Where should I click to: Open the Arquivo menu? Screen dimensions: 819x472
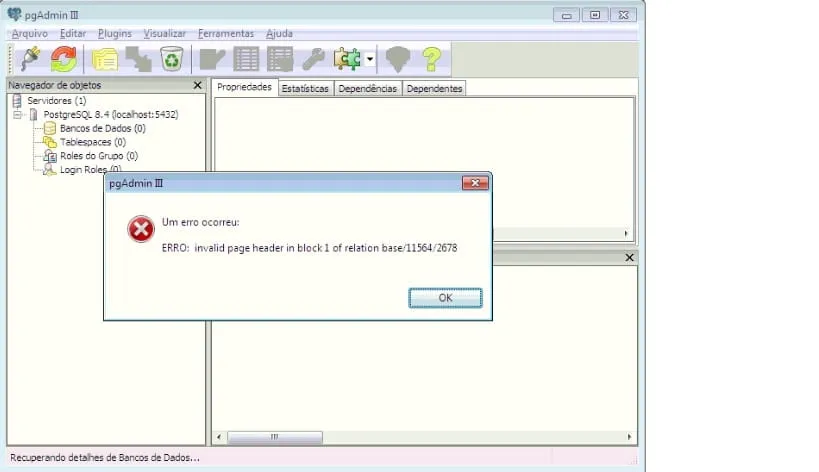point(30,33)
